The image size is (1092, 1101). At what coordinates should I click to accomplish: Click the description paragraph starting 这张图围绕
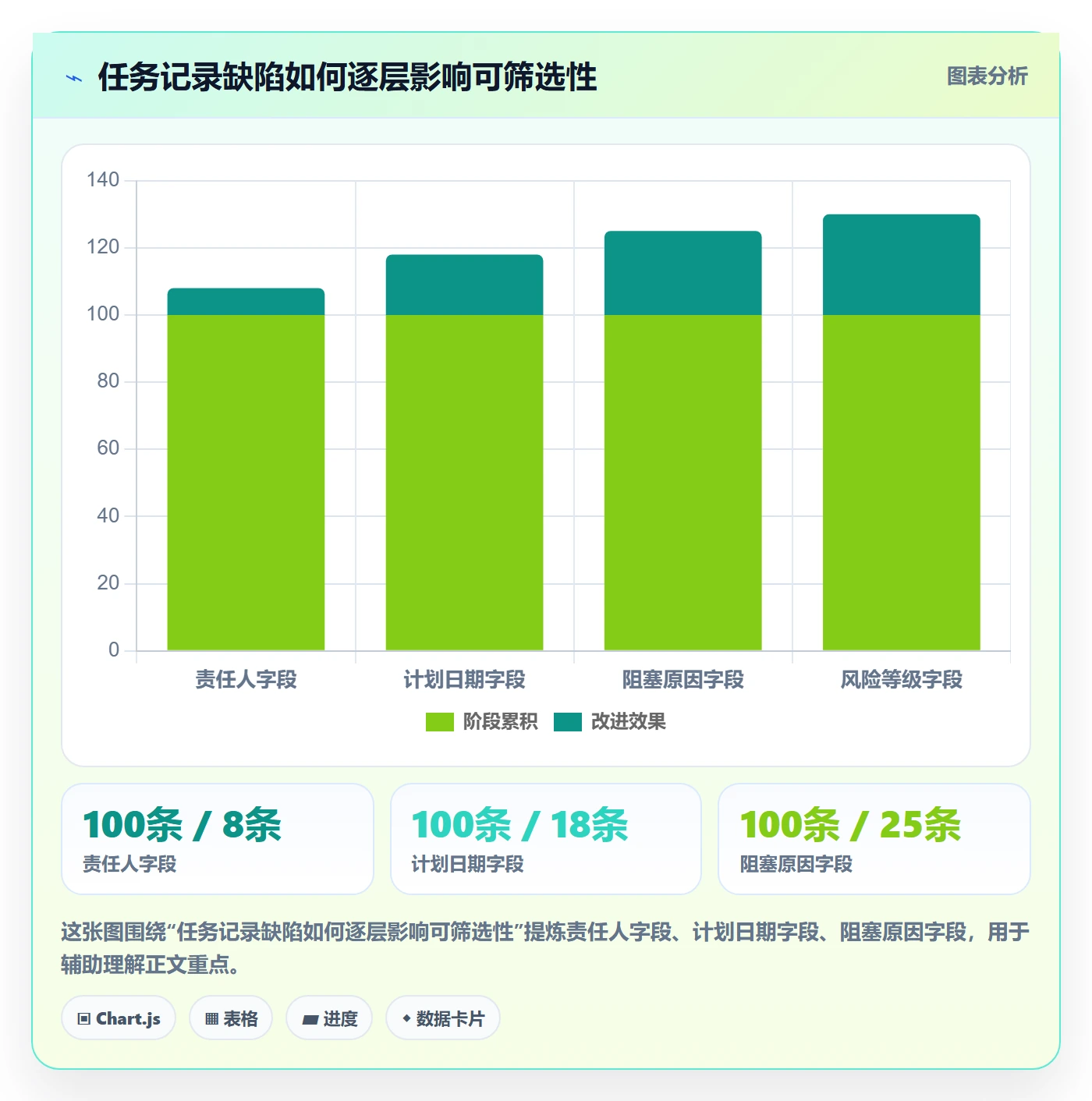pos(545,948)
